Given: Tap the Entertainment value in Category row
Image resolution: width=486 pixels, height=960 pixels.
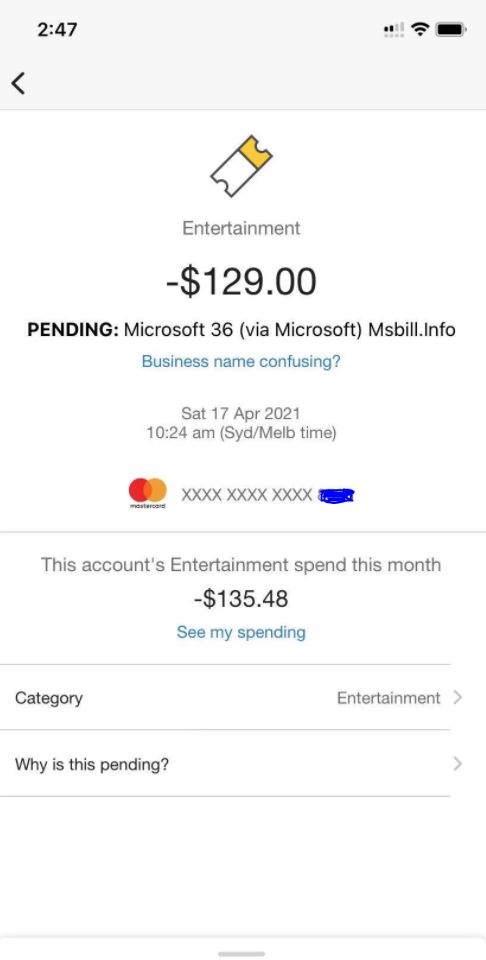Looking at the screenshot, I should click(388, 698).
